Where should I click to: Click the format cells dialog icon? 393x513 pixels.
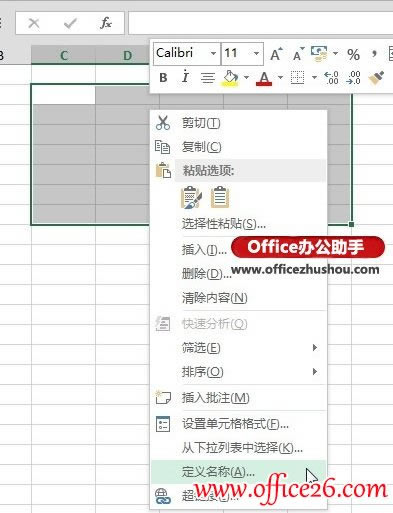[x=163, y=424]
